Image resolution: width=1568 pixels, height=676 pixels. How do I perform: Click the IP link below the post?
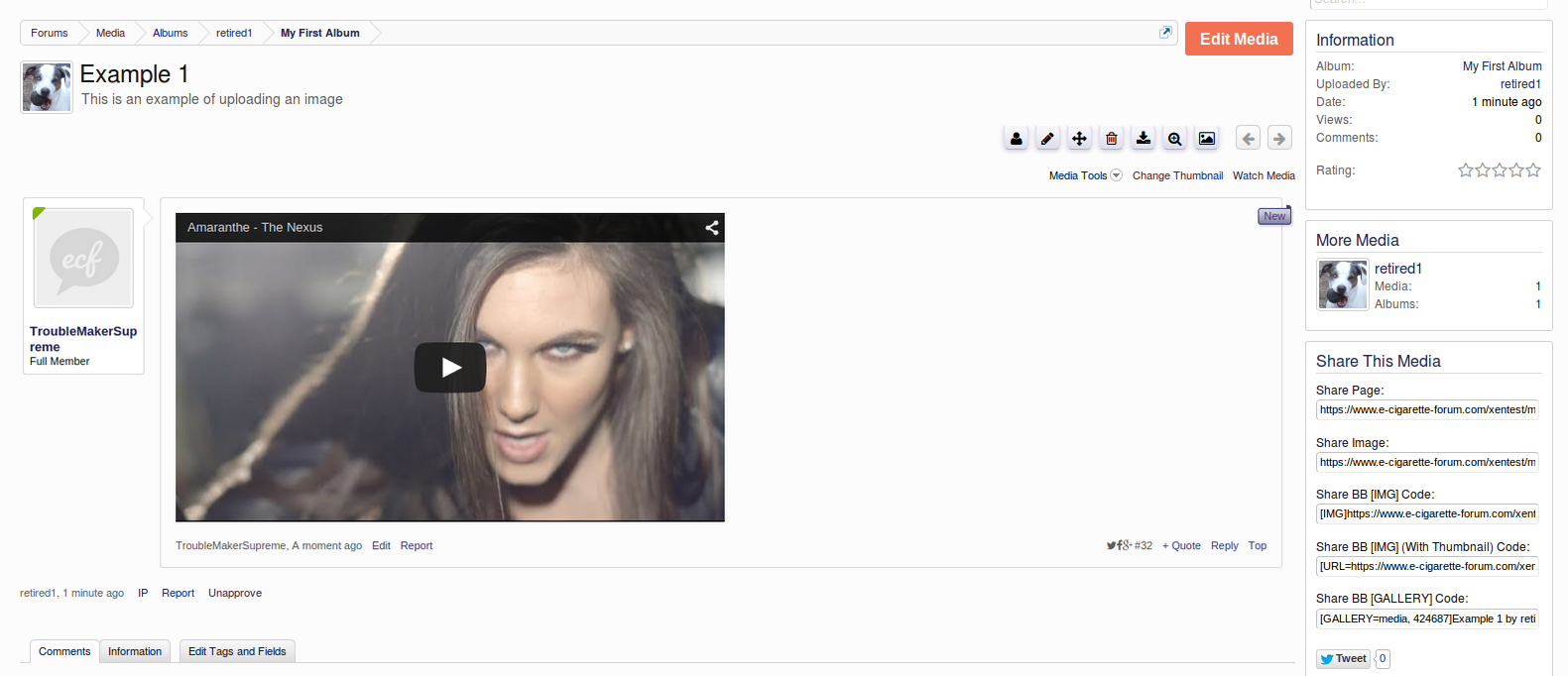point(143,593)
